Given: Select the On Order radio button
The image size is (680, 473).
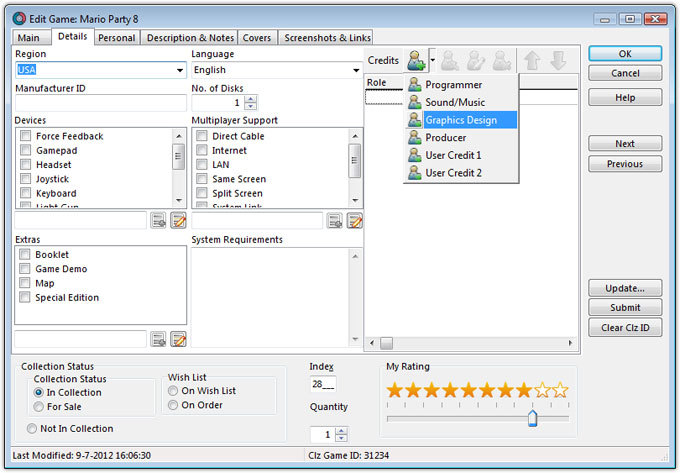Looking at the screenshot, I should click(x=173, y=405).
